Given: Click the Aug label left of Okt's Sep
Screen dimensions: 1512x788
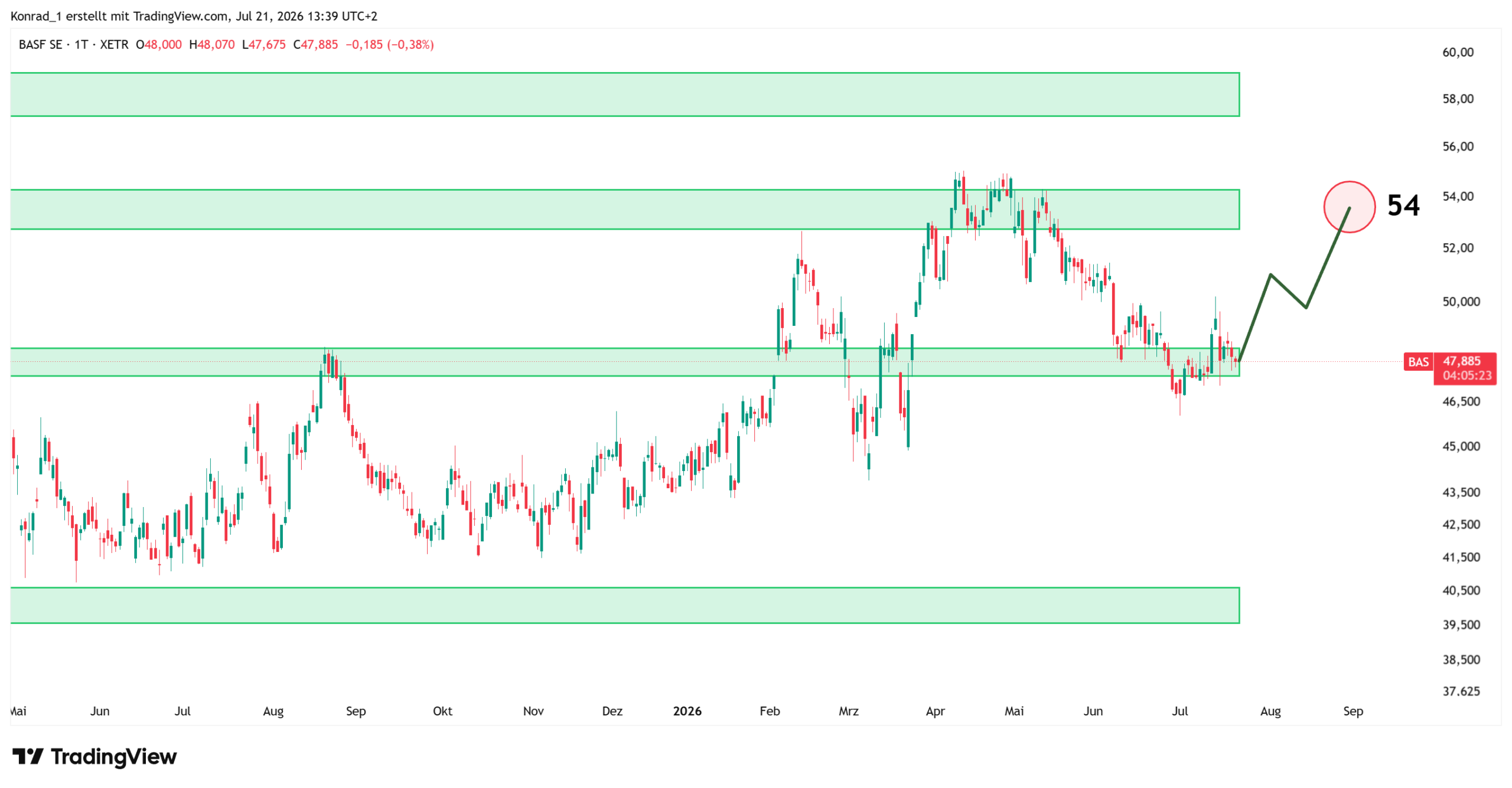Looking at the screenshot, I should 273,711.
